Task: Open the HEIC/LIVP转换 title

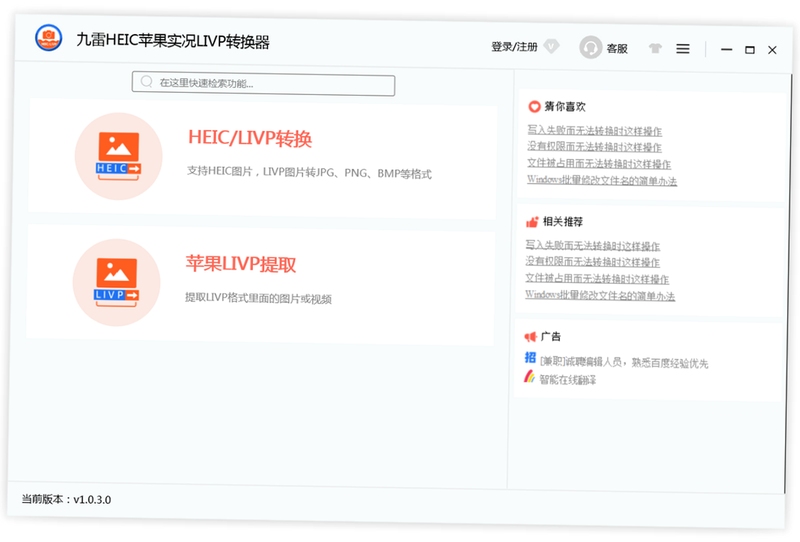Action: pos(250,138)
